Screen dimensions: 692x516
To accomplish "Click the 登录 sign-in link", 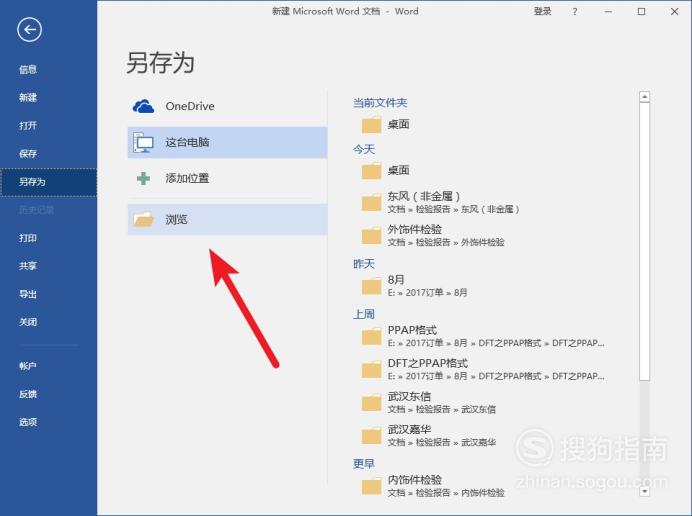I will pos(542,11).
